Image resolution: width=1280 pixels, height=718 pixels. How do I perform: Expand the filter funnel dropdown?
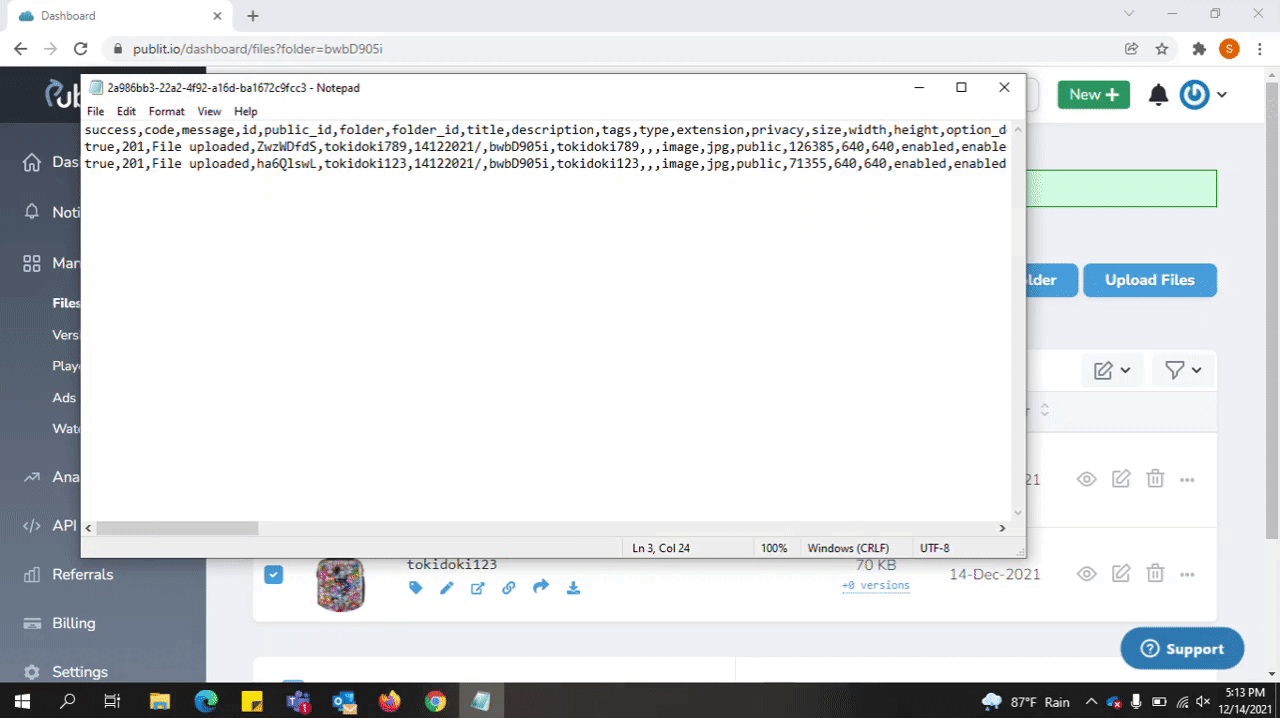pos(1184,370)
